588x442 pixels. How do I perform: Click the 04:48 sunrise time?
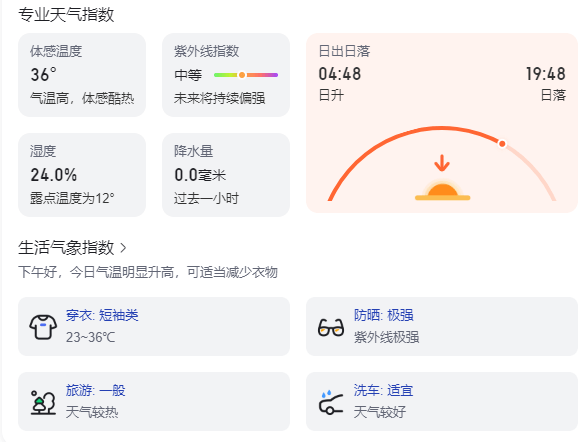tap(340, 74)
